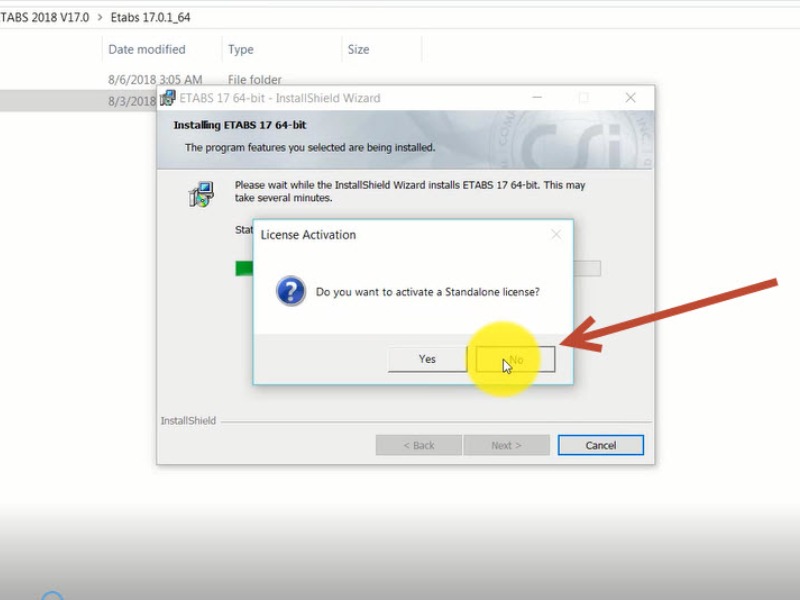The image size is (800, 600).
Task: Open the Etabs 17.0.1_64 breadcrumb segment
Action: point(150,17)
